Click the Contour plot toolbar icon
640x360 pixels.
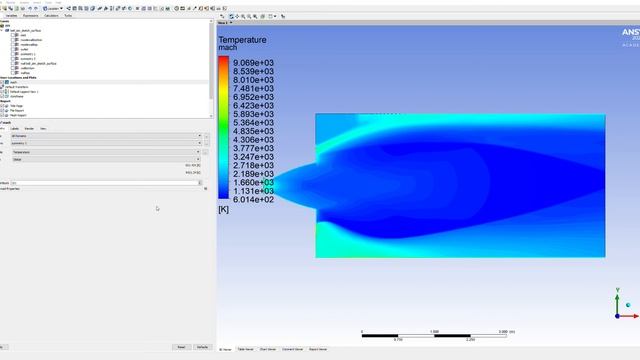point(74,9)
